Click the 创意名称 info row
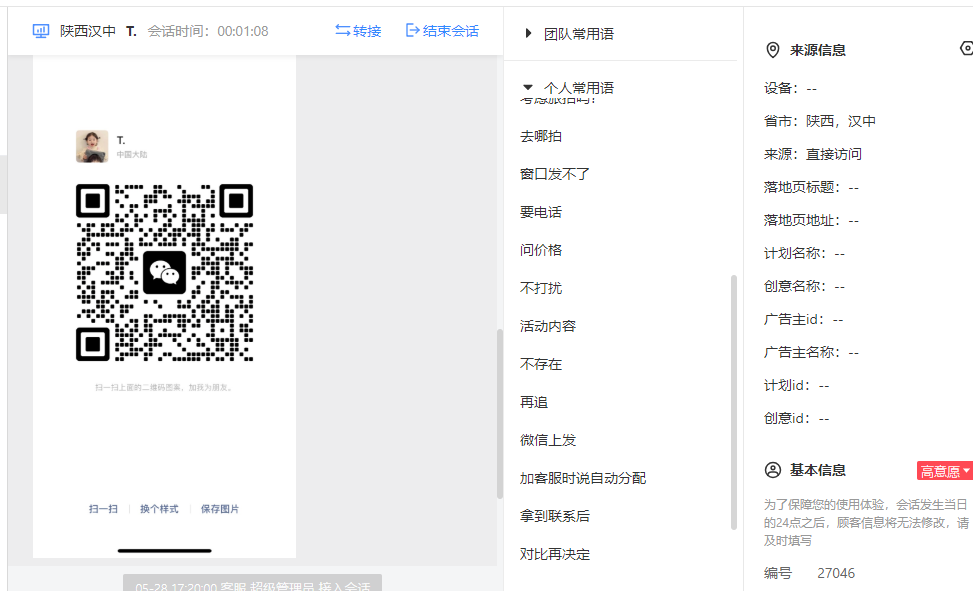Image resolution: width=973 pixels, height=591 pixels. click(x=804, y=286)
